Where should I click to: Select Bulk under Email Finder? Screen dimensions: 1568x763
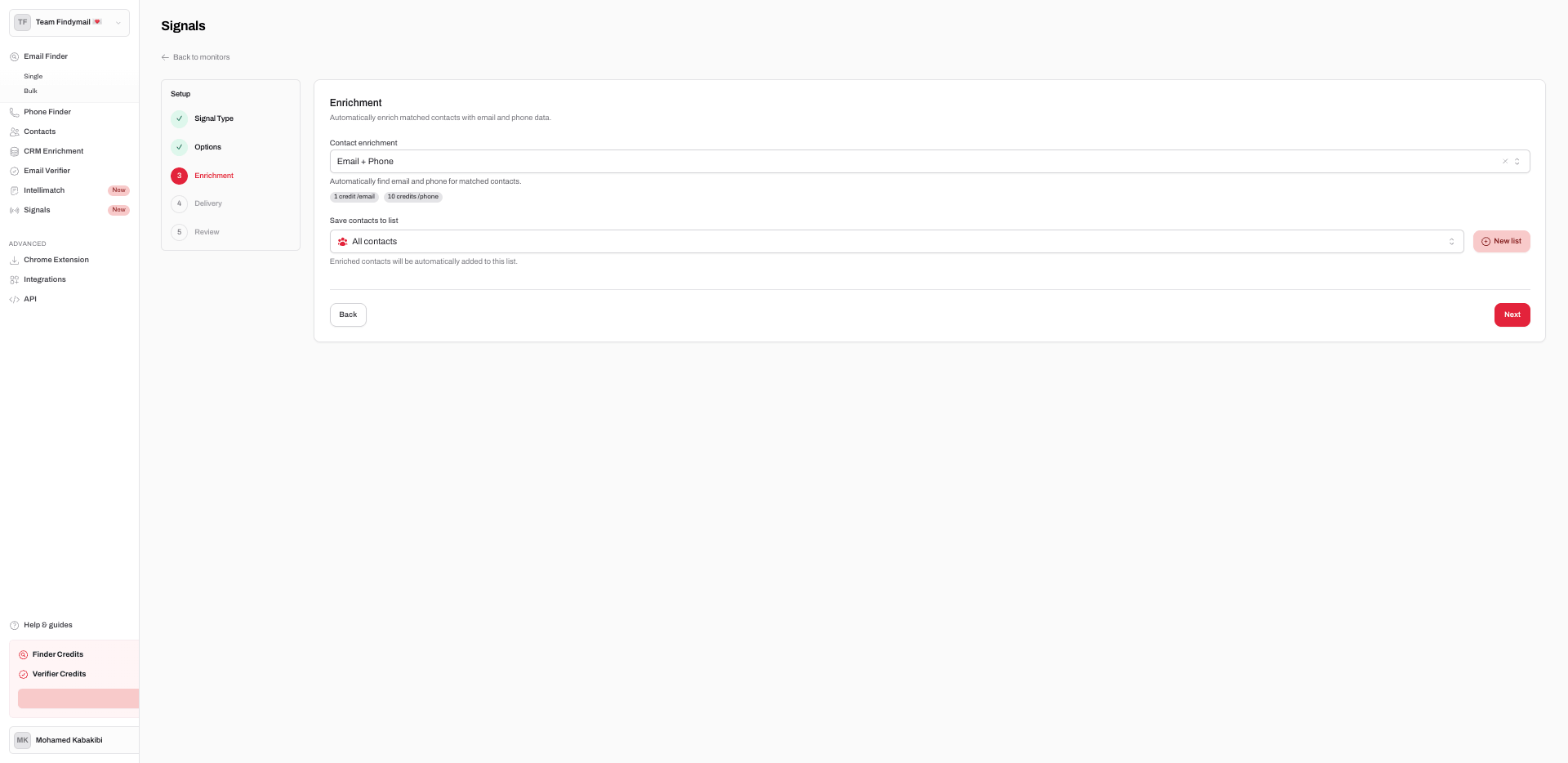(30, 91)
